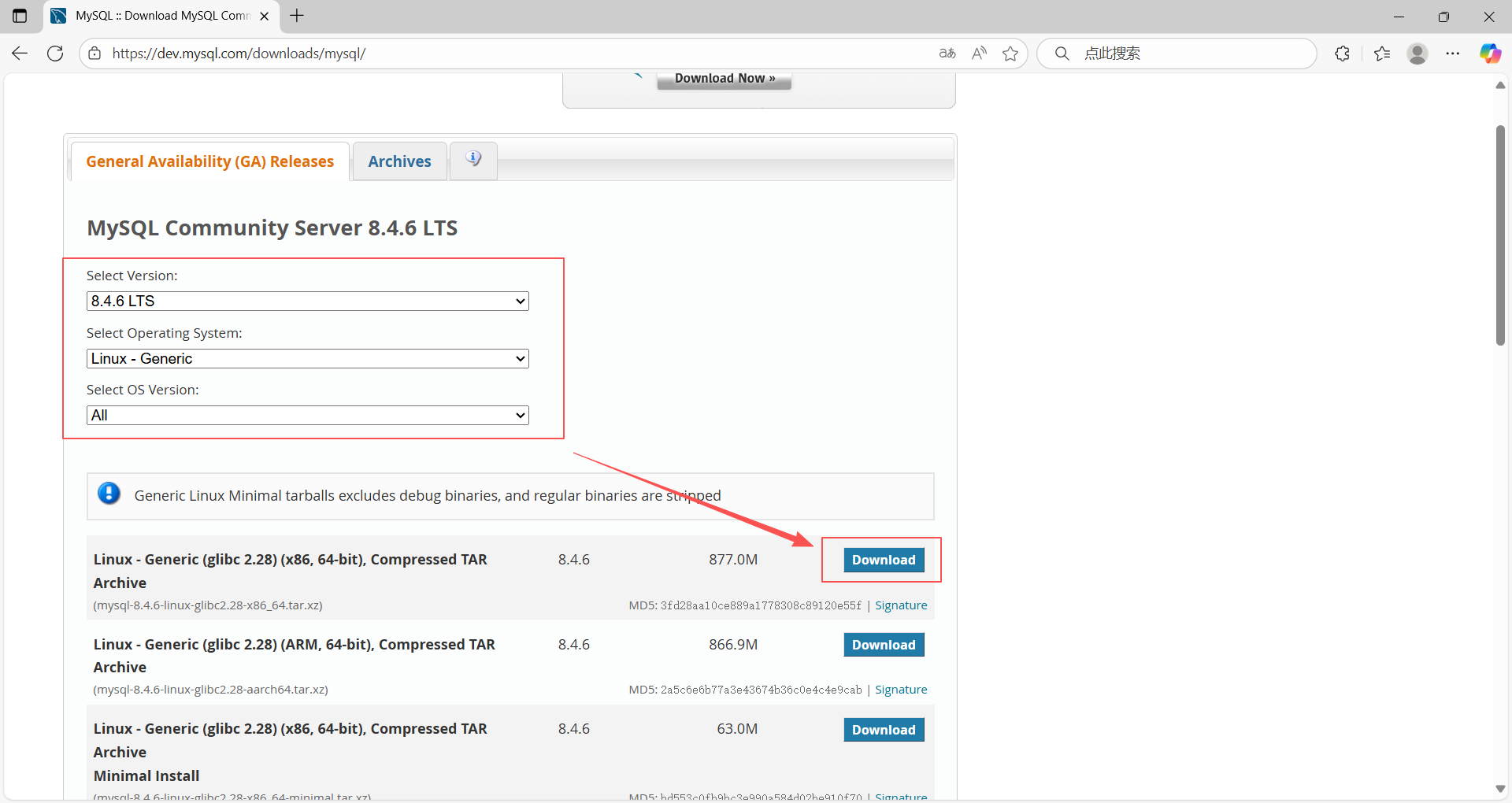Minimize the browser window
The height and width of the screenshot is (803, 1512).
(x=1399, y=16)
